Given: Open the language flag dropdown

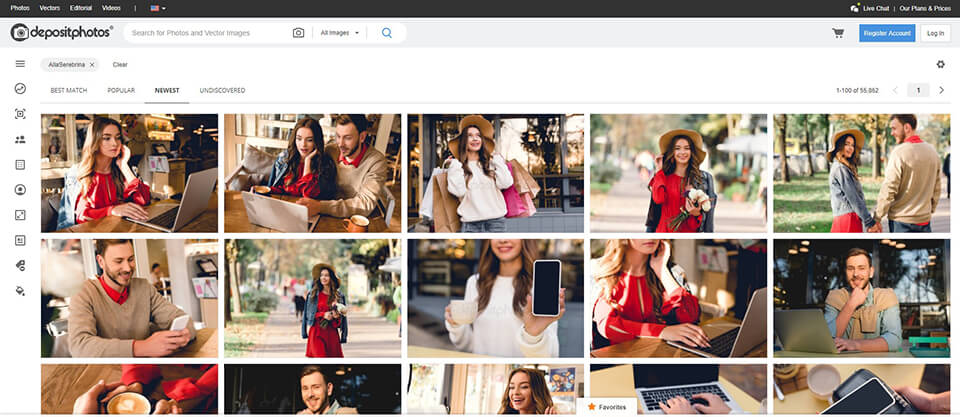Looking at the screenshot, I should coord(159,7).
